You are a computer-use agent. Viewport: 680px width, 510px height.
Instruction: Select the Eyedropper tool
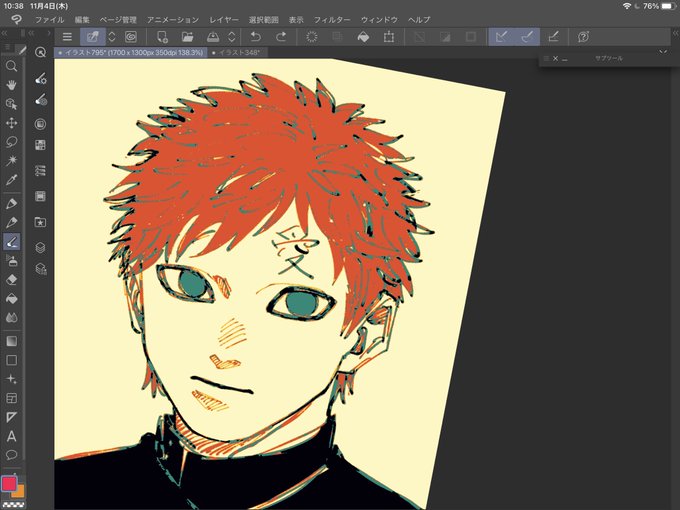11,180
